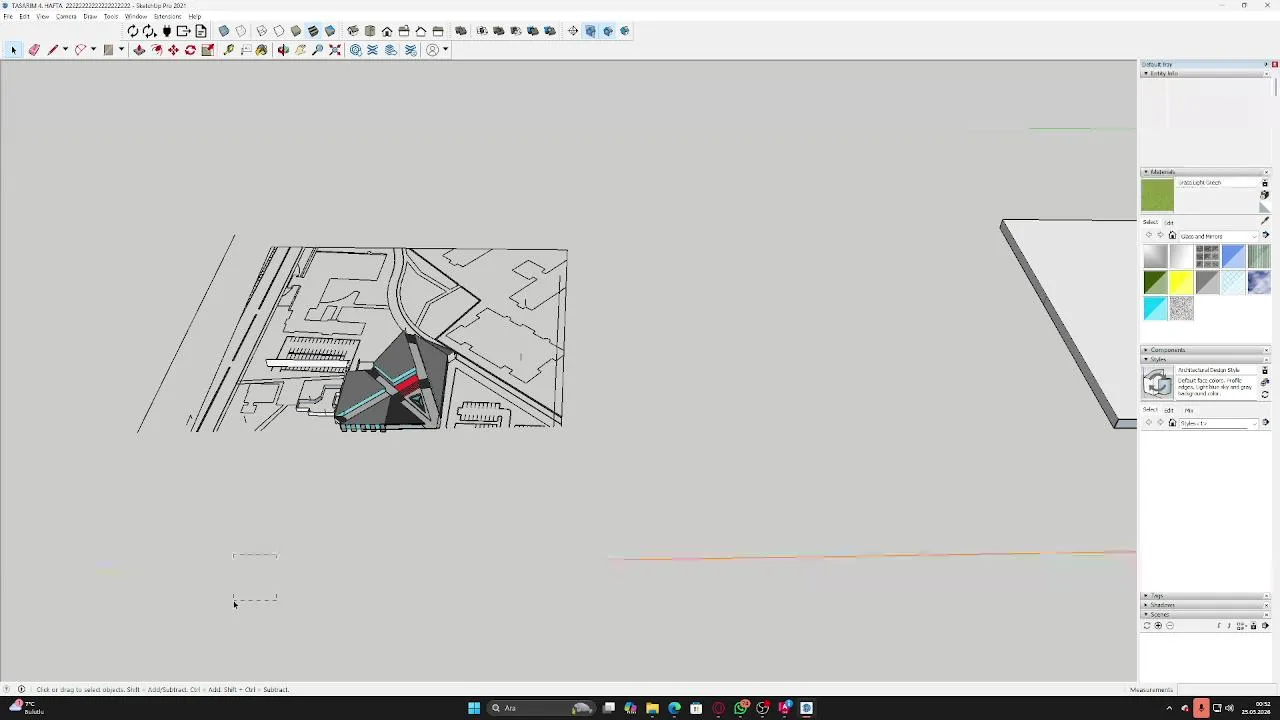The image size is (1280, 720).
Task: Open the Windows Start button
Action: pos(474,708)
